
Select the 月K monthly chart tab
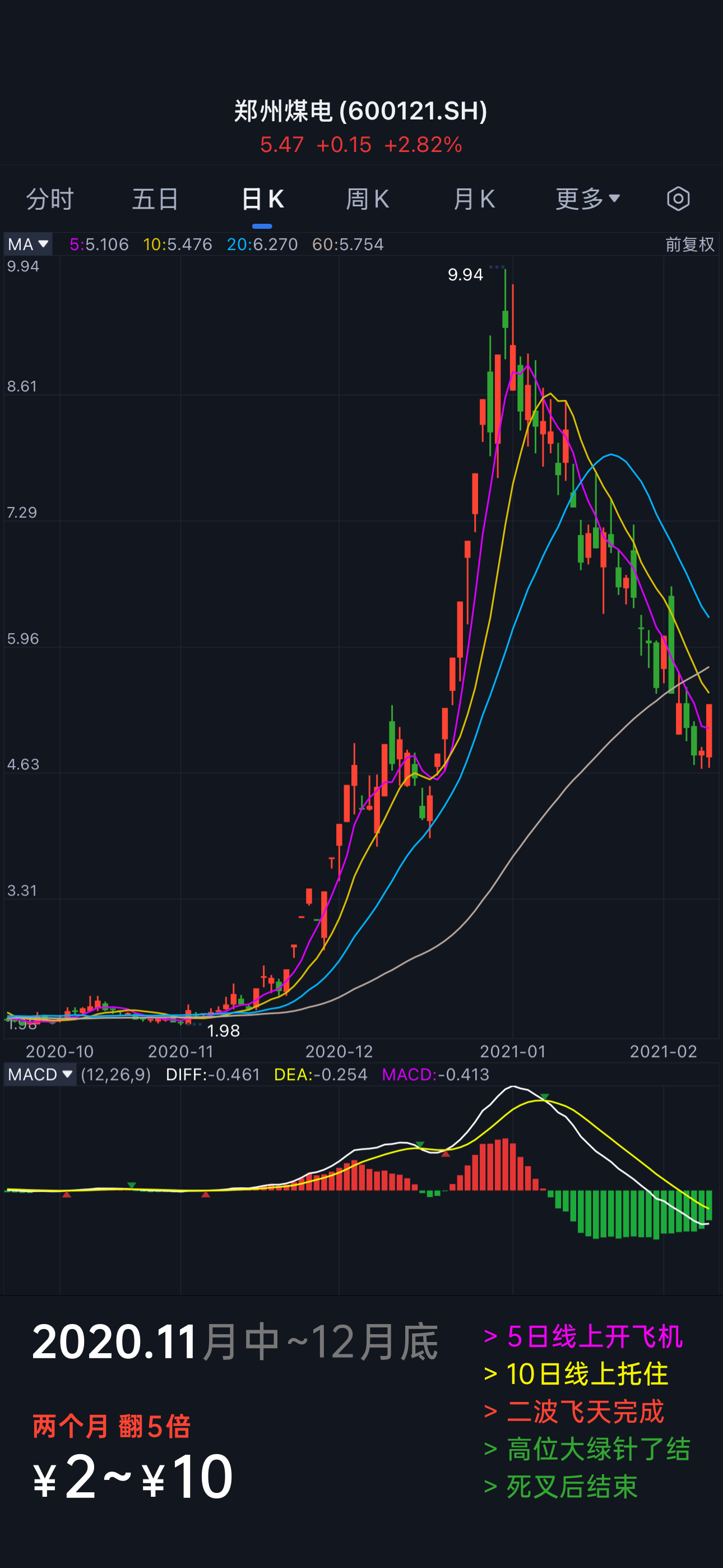pyautogui.click(x=474, y=199)
